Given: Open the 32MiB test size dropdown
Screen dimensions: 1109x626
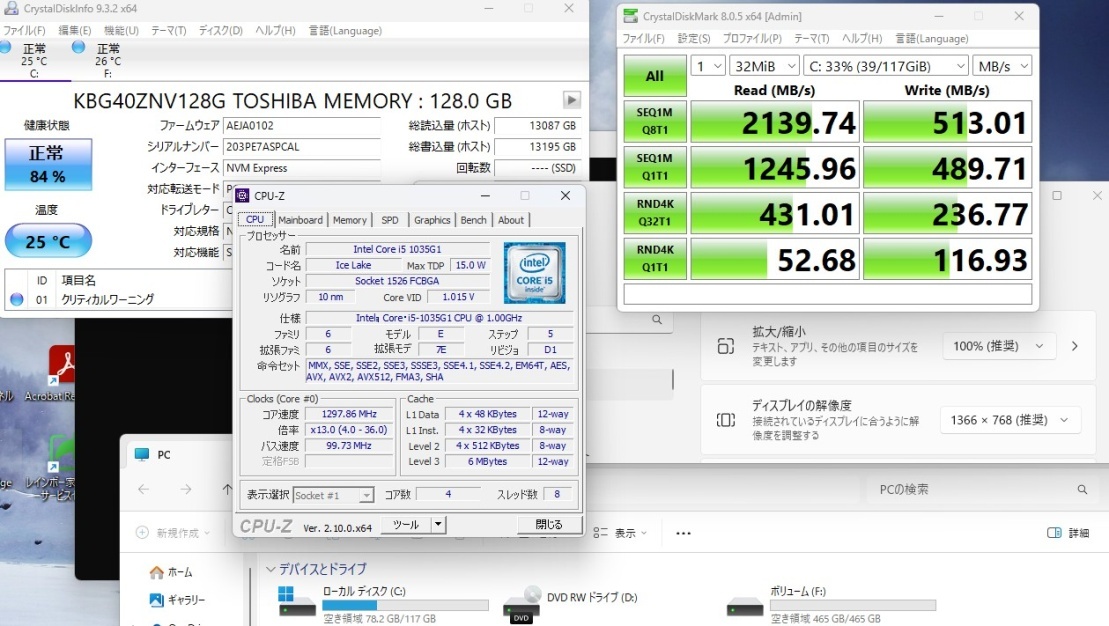Looking at the screenshot, I should (x=765, y=66).
